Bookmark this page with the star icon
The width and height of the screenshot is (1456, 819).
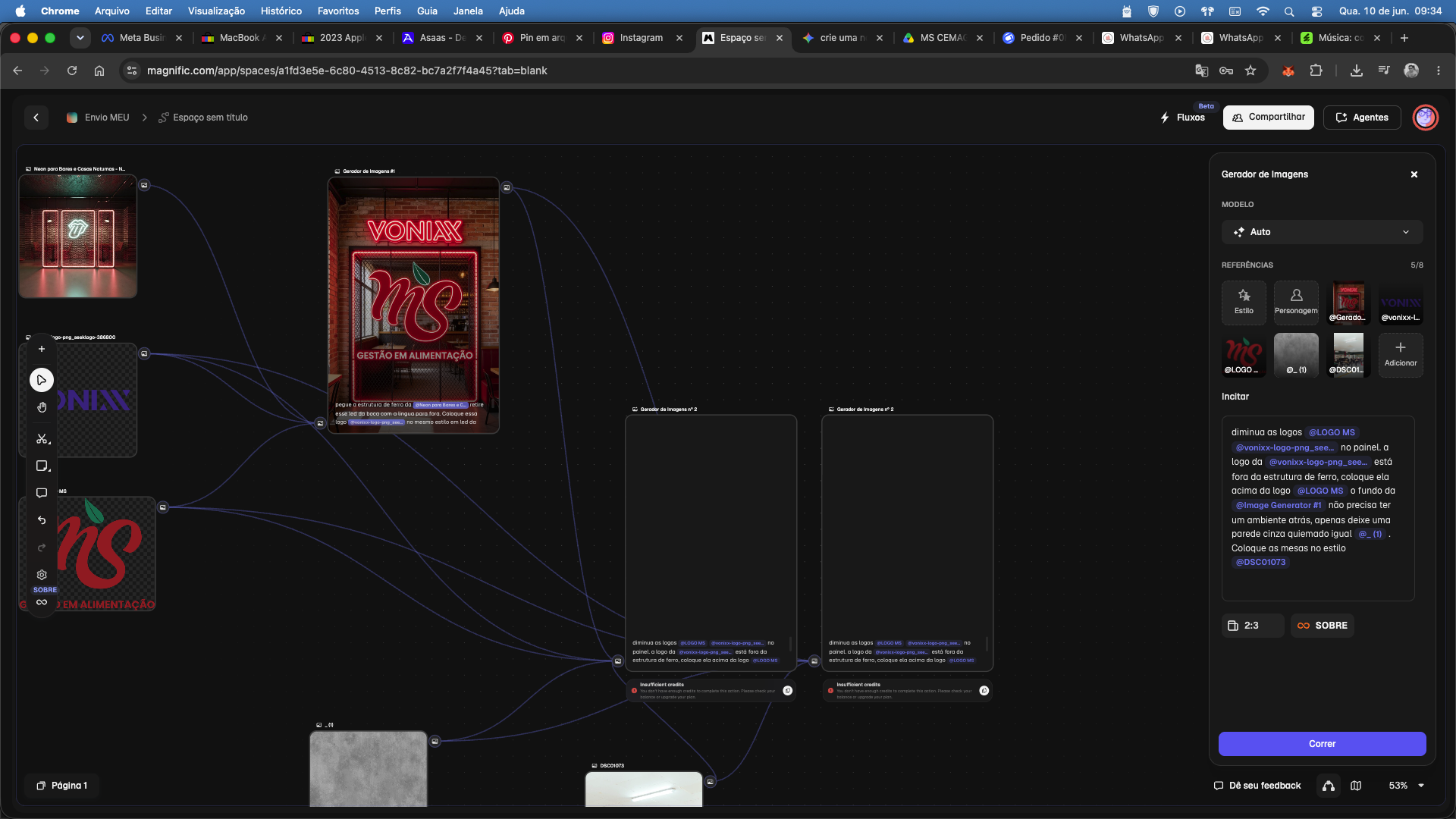pos(1250,71)
